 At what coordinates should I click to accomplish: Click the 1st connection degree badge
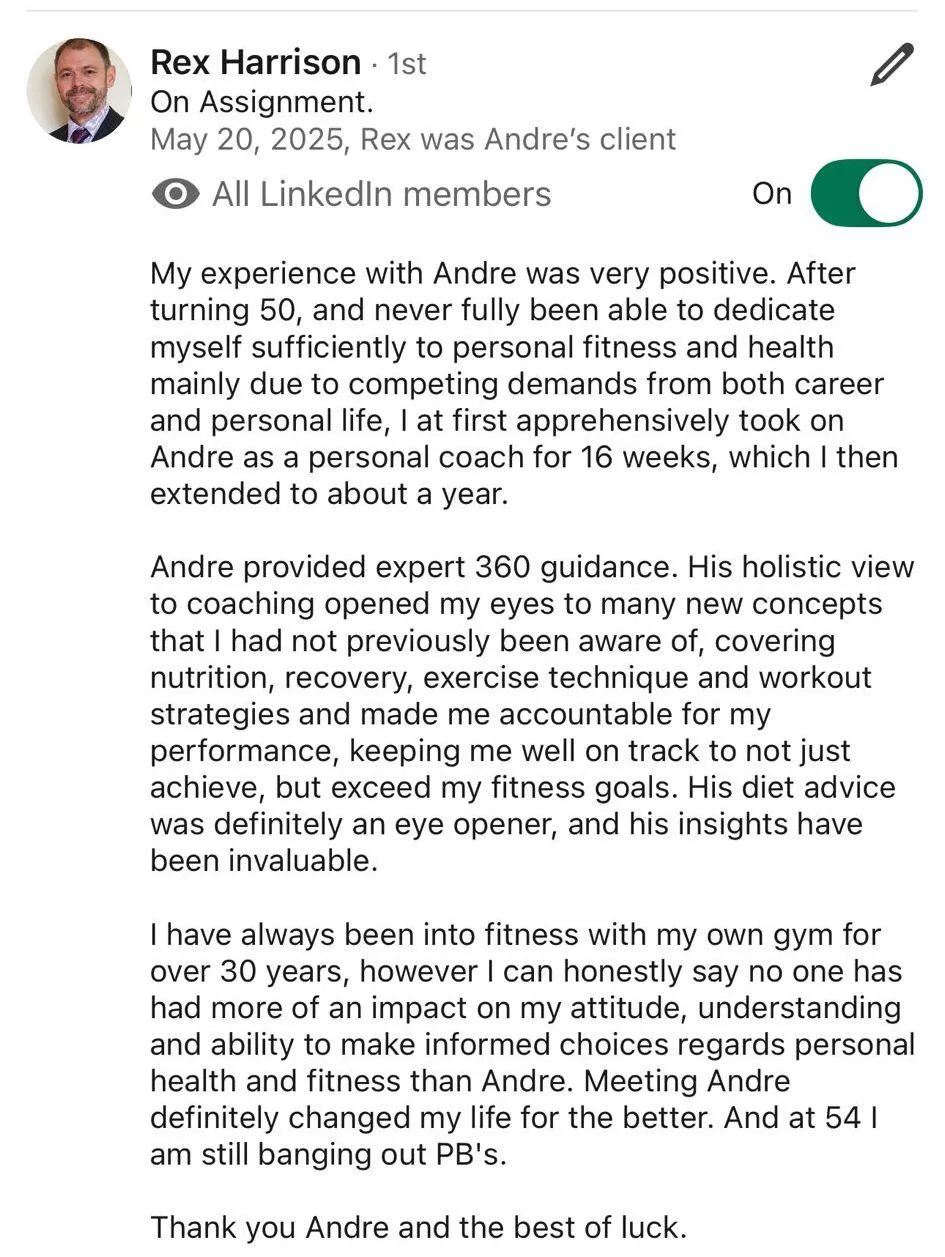pos(406,64)
